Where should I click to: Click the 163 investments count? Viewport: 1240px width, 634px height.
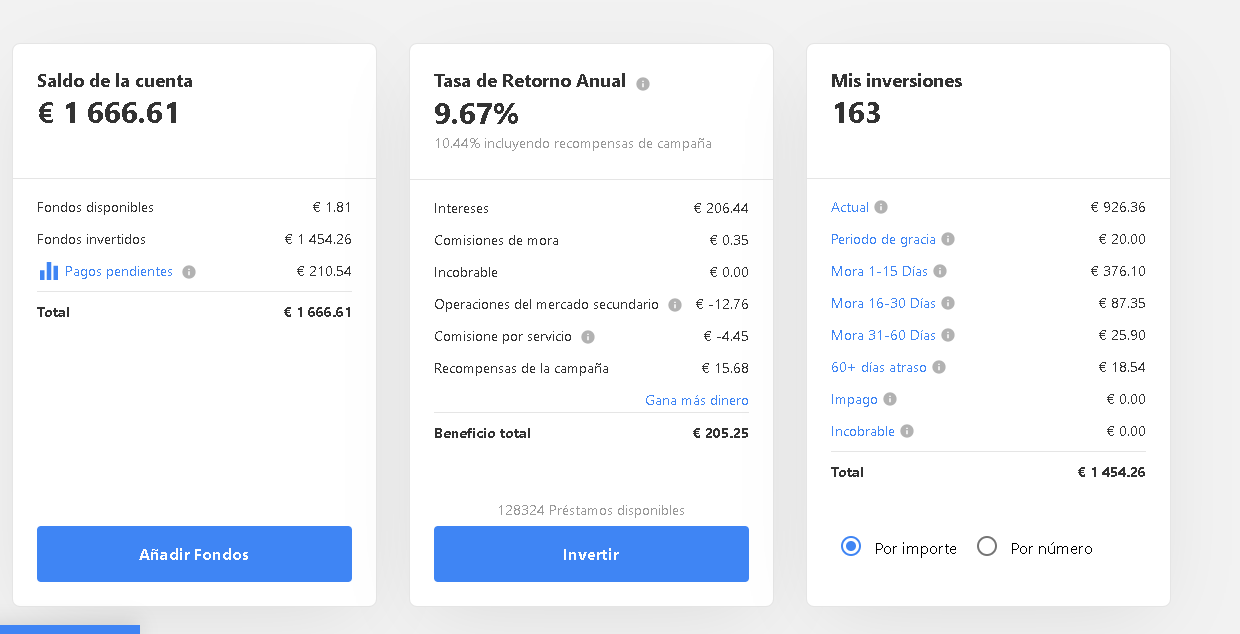(x=856, y=113)
